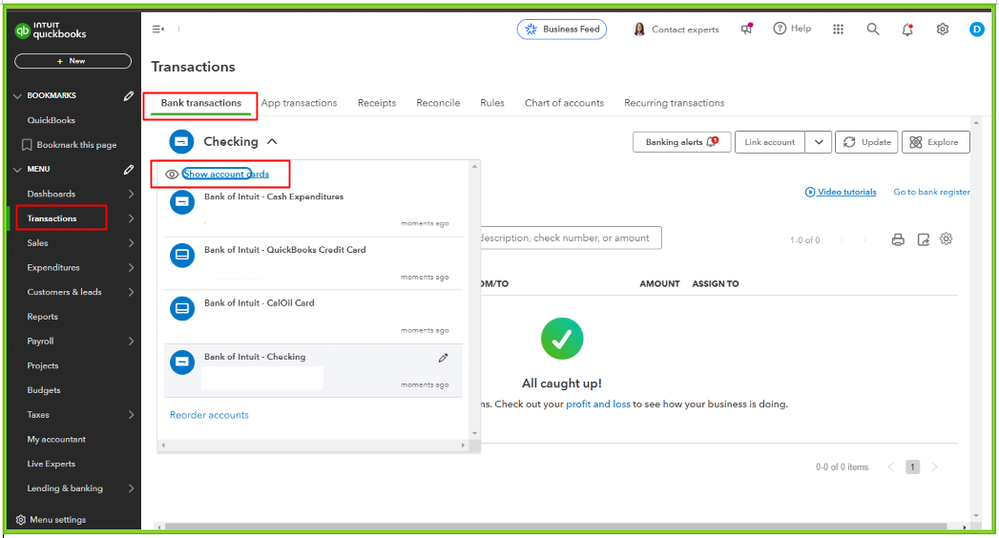Open the search magnifier icon
Screen dimensions: 999x538
pyautogui.click(x=872, y=29)
